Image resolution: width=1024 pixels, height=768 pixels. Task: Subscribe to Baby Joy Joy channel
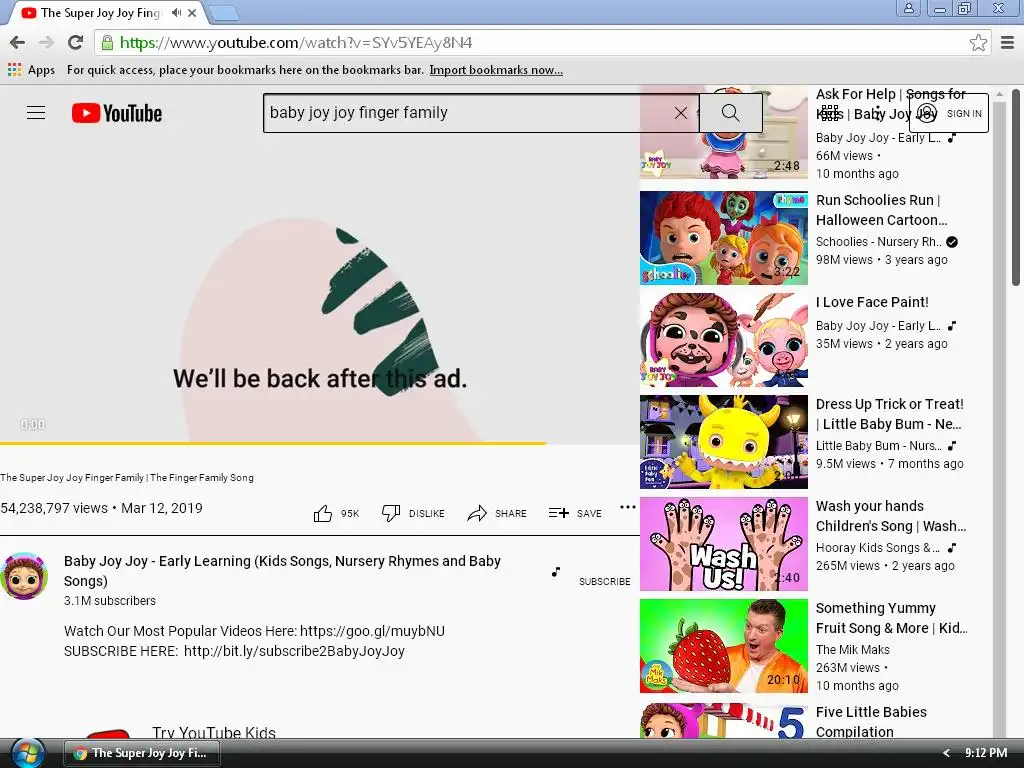[604, 581]
